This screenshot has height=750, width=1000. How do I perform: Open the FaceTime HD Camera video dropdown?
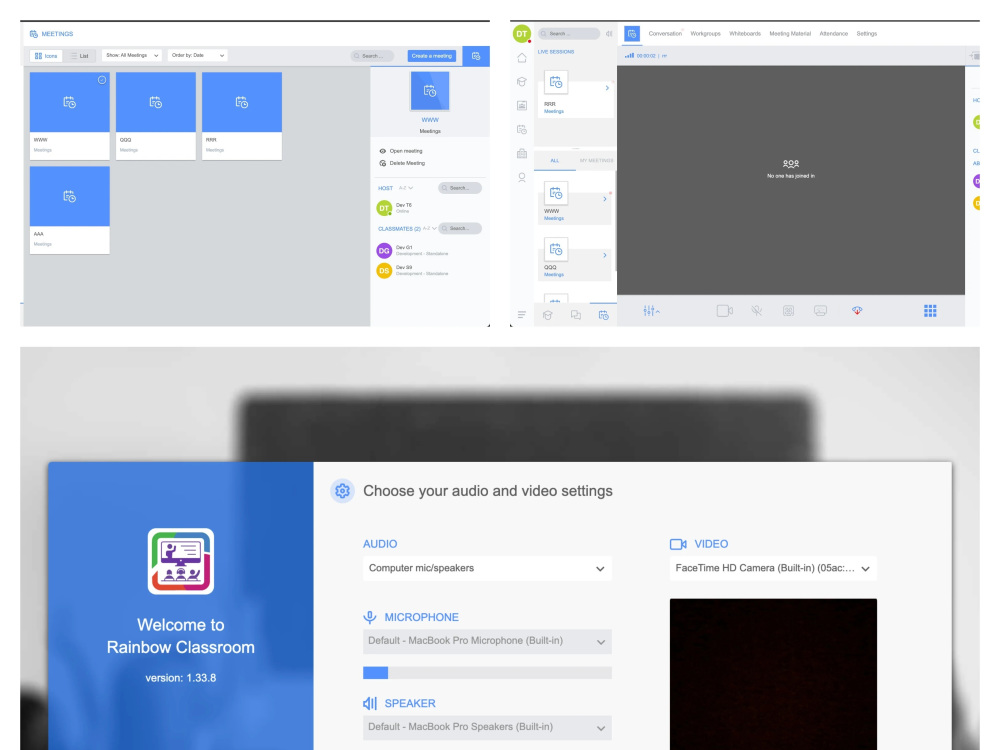click(x=773, y=568)
